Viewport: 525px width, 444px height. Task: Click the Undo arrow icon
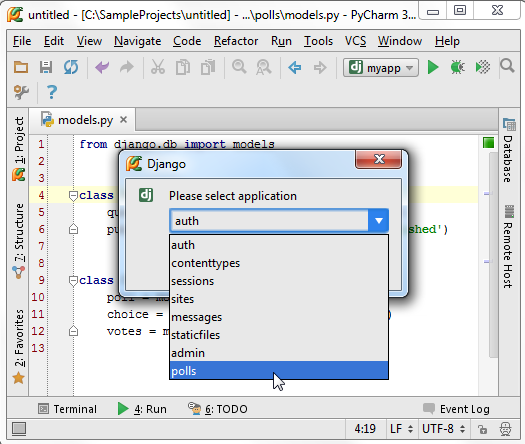102,67
